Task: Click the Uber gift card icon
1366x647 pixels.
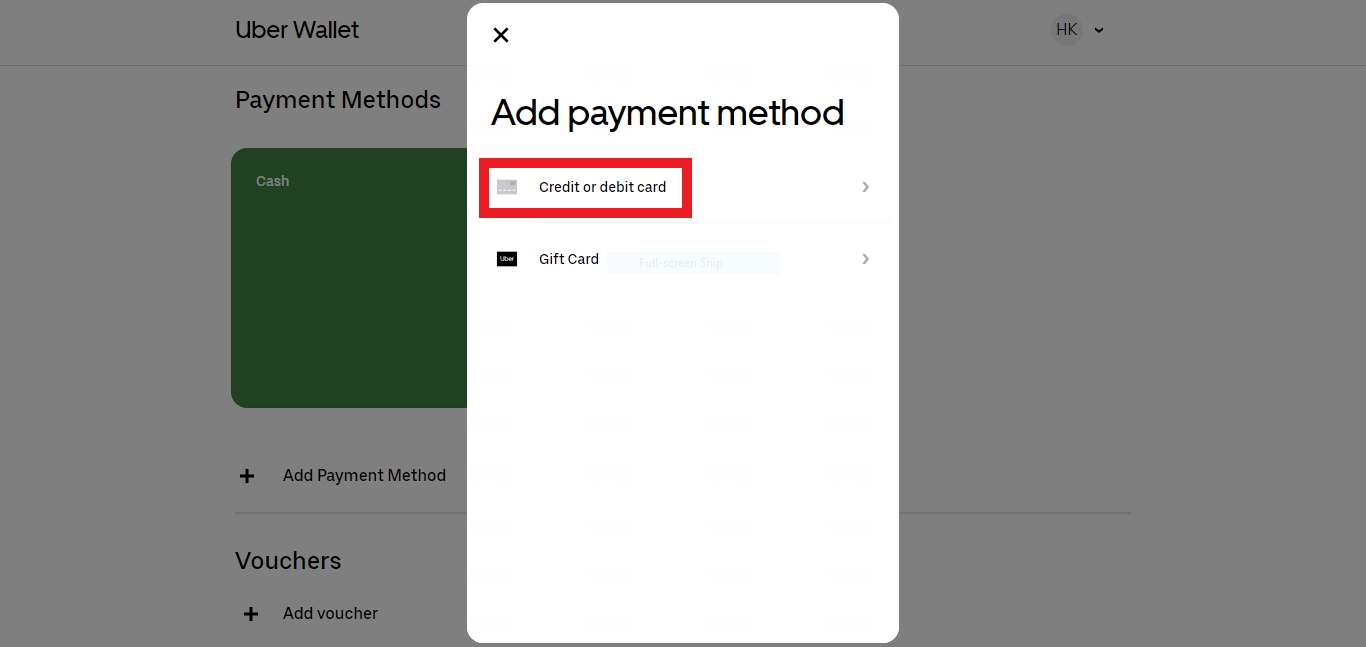Action: [x=507, y=259]
